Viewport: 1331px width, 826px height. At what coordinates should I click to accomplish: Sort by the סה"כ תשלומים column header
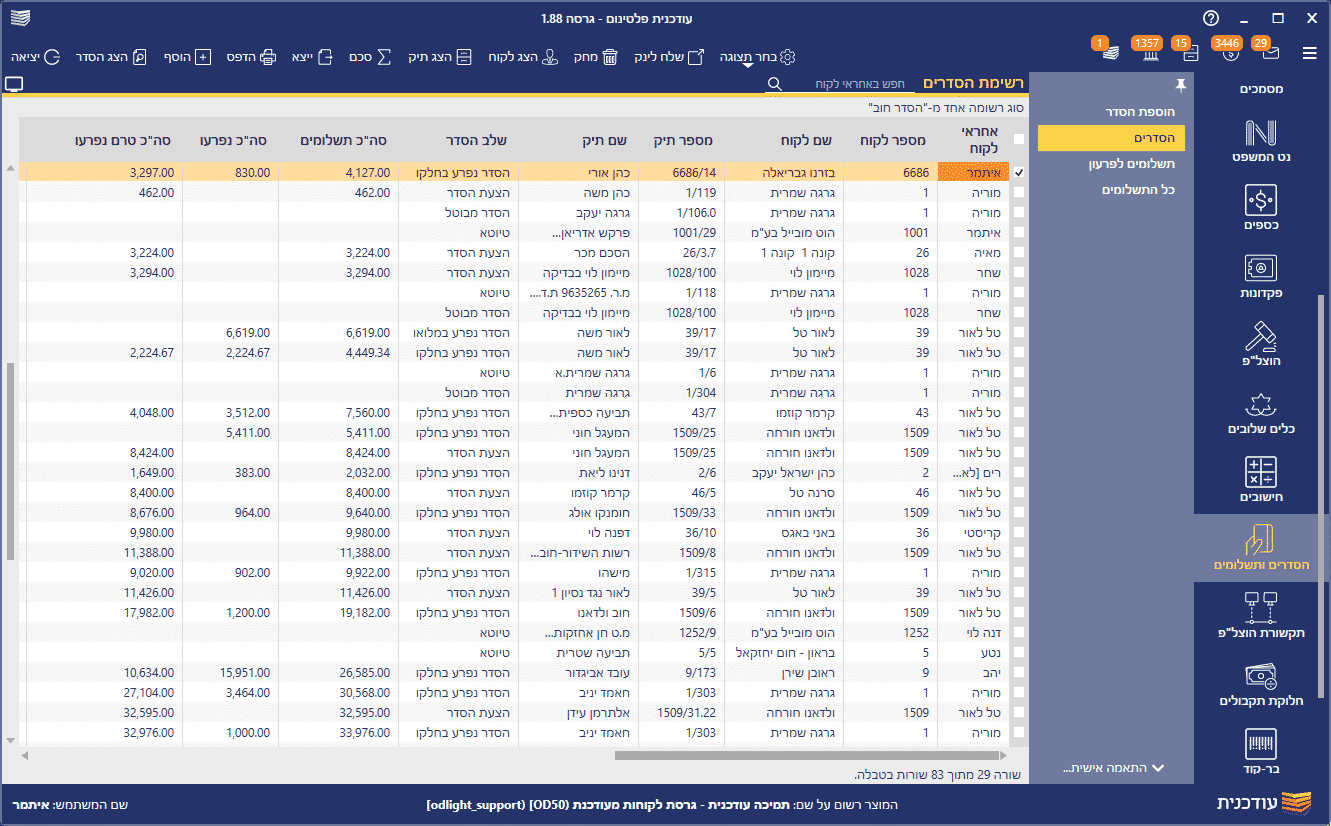click(x=344, y=140)
